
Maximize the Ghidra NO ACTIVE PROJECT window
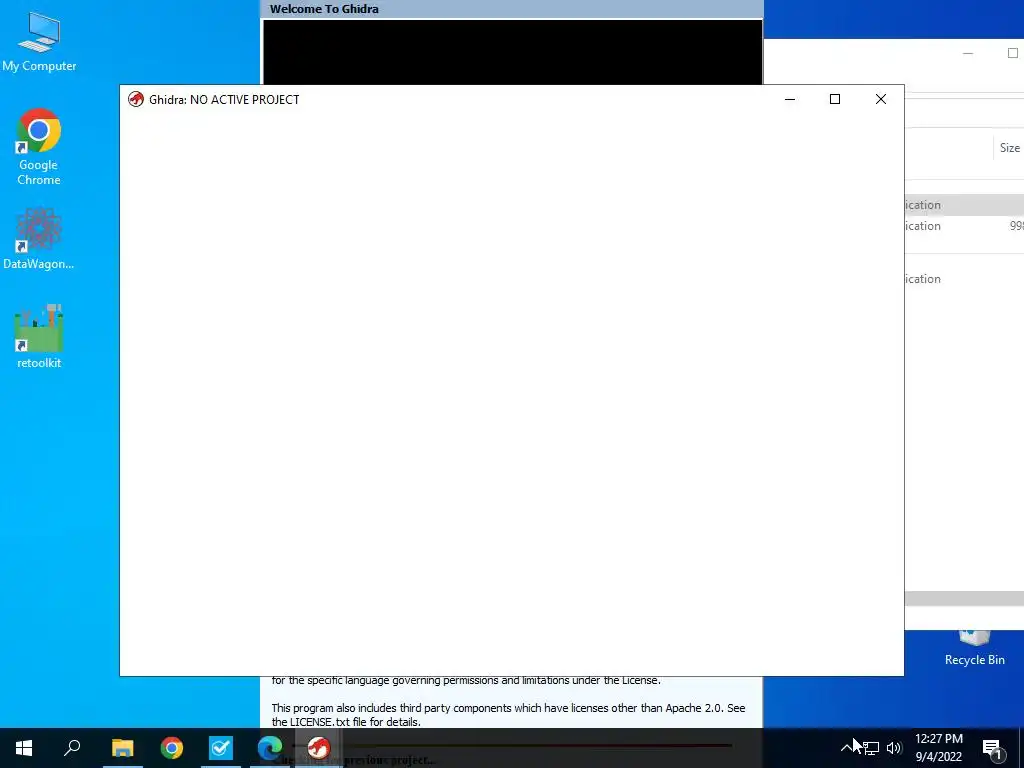point(835,99)
